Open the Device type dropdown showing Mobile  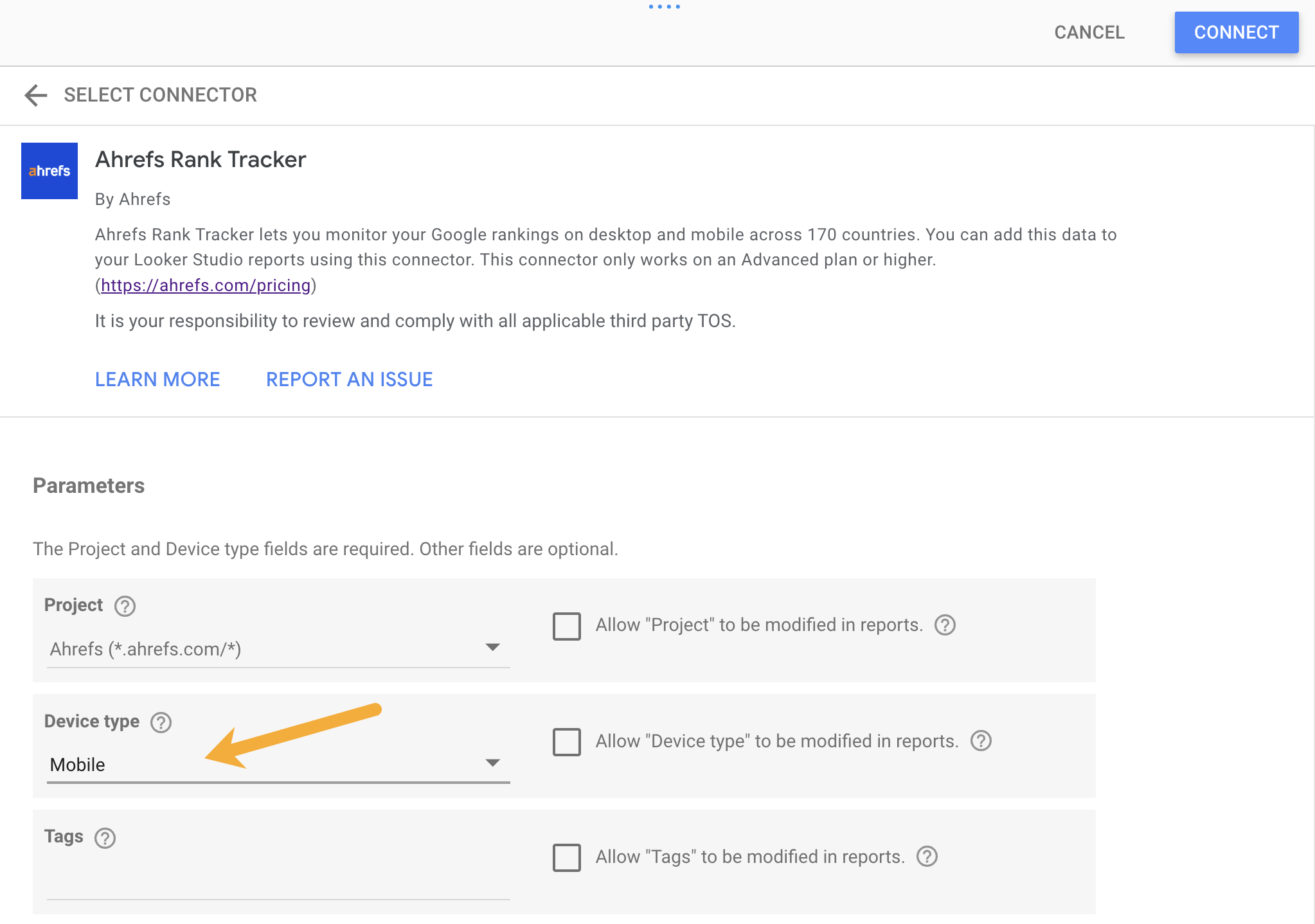[x=276, y=765]
